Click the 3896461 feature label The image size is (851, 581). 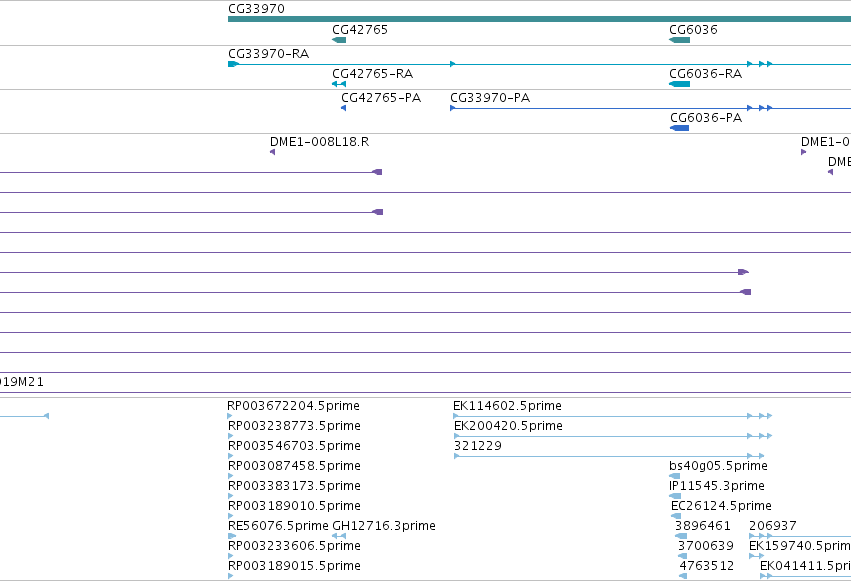point(703,526)
